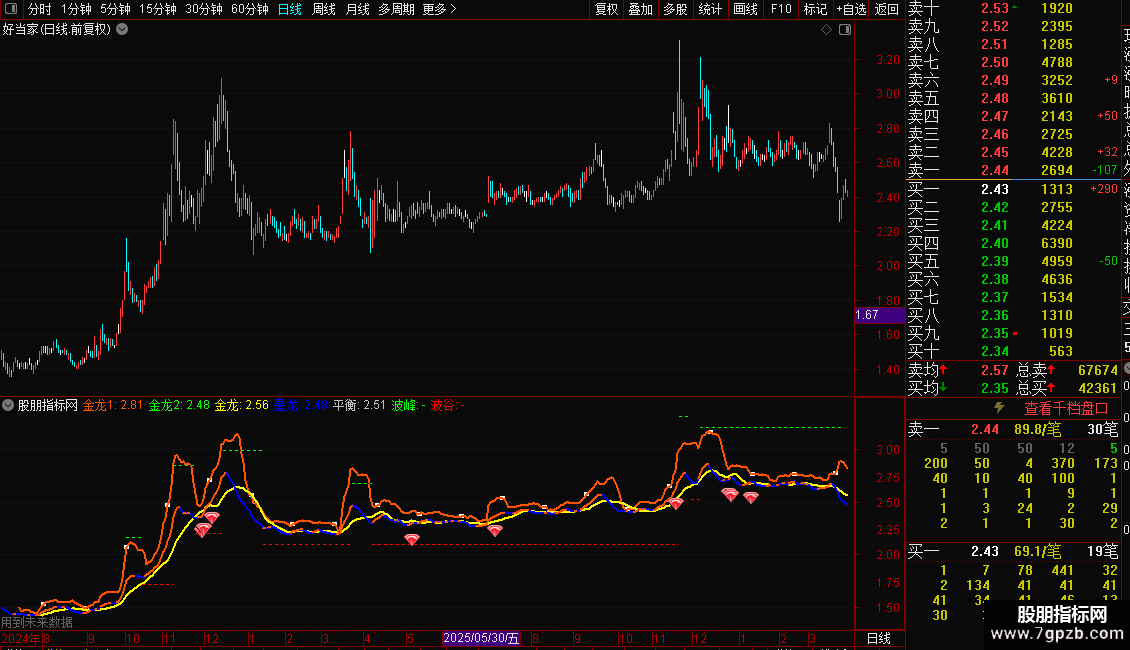This screenshot has width=1130, height=650.
Task: Click the 返回 back button
Action: (x=886, y=9)
